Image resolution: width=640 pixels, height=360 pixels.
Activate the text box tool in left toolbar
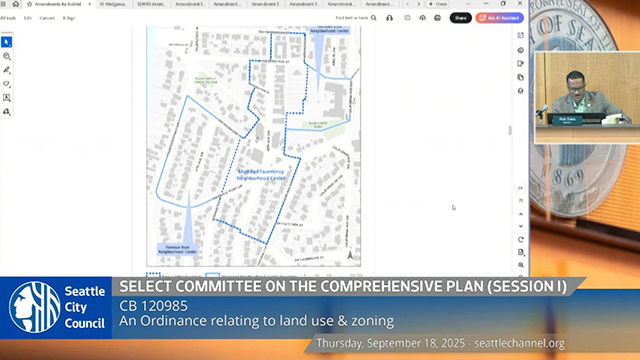tap(7, 98)
